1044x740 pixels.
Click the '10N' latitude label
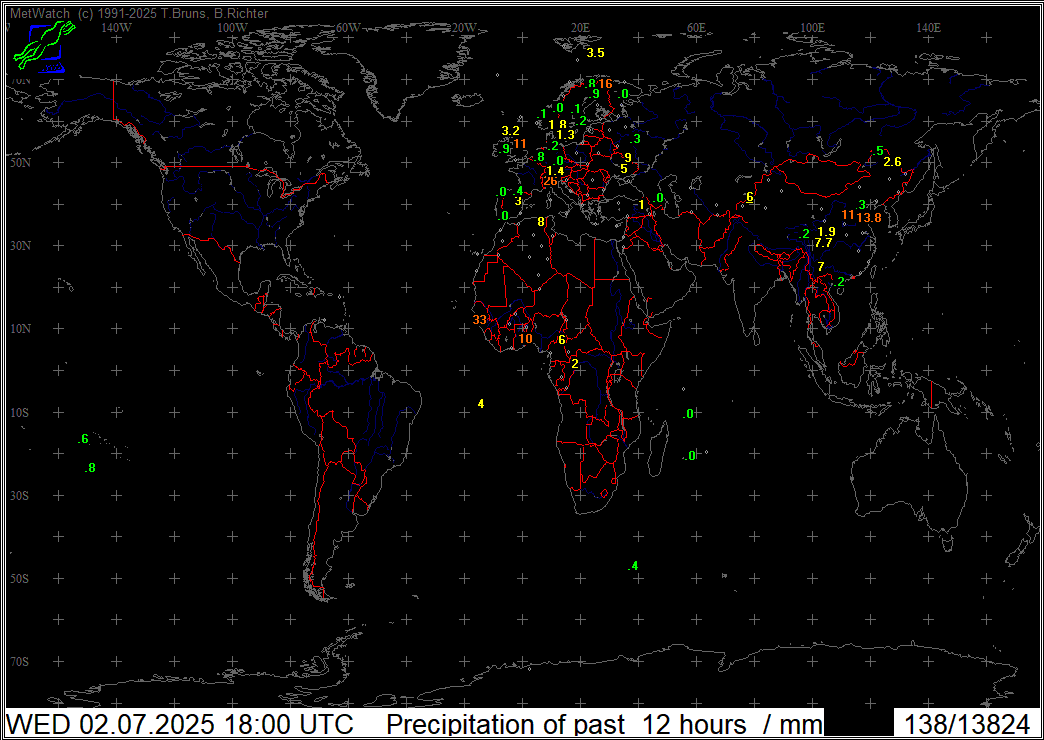19,329
